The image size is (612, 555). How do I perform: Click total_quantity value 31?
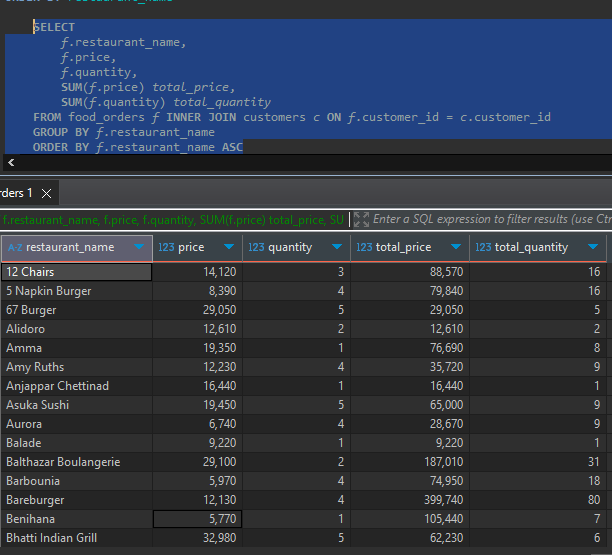pyautogui.click(x=538, y=462)
